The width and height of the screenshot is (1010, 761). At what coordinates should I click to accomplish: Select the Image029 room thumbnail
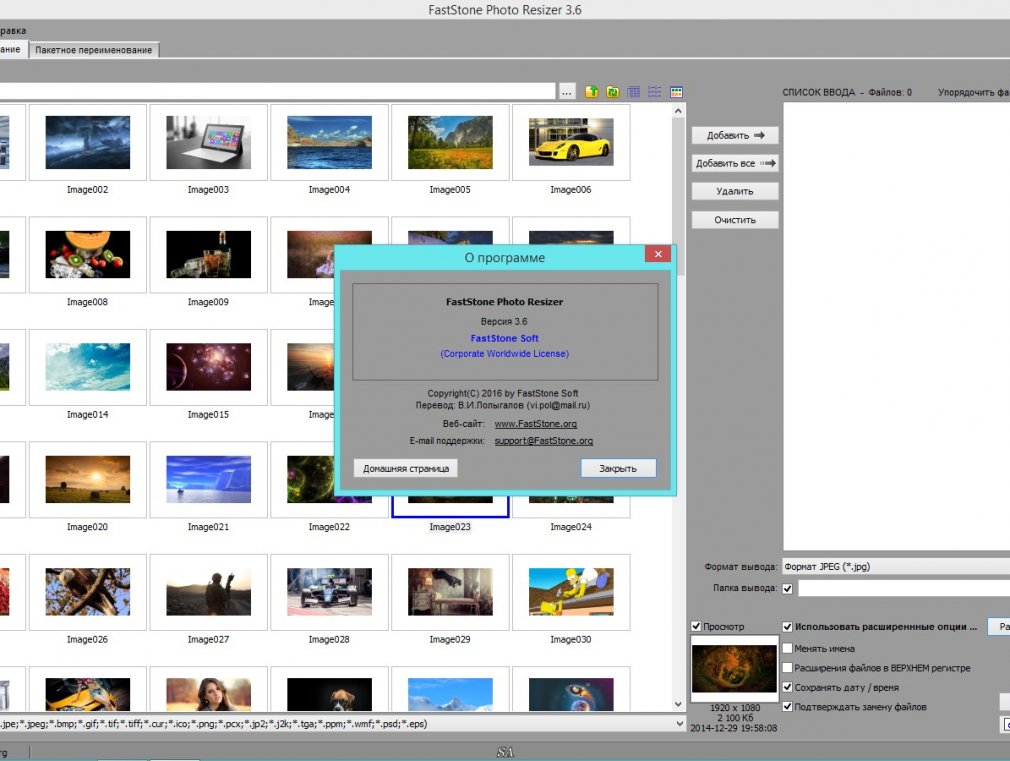450,592
